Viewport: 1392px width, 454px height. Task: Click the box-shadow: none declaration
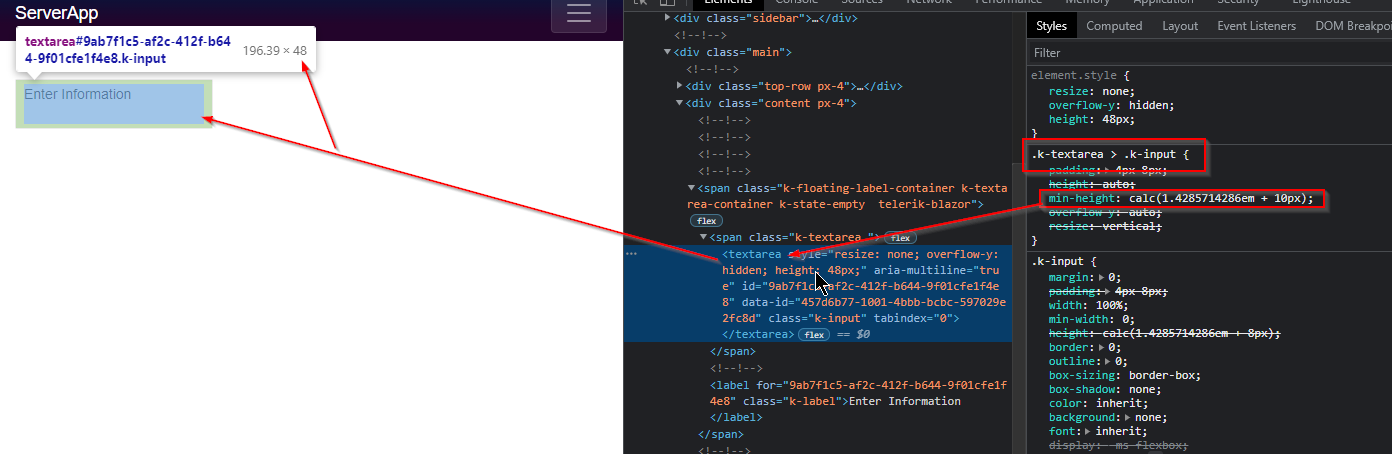(1104, 389)
